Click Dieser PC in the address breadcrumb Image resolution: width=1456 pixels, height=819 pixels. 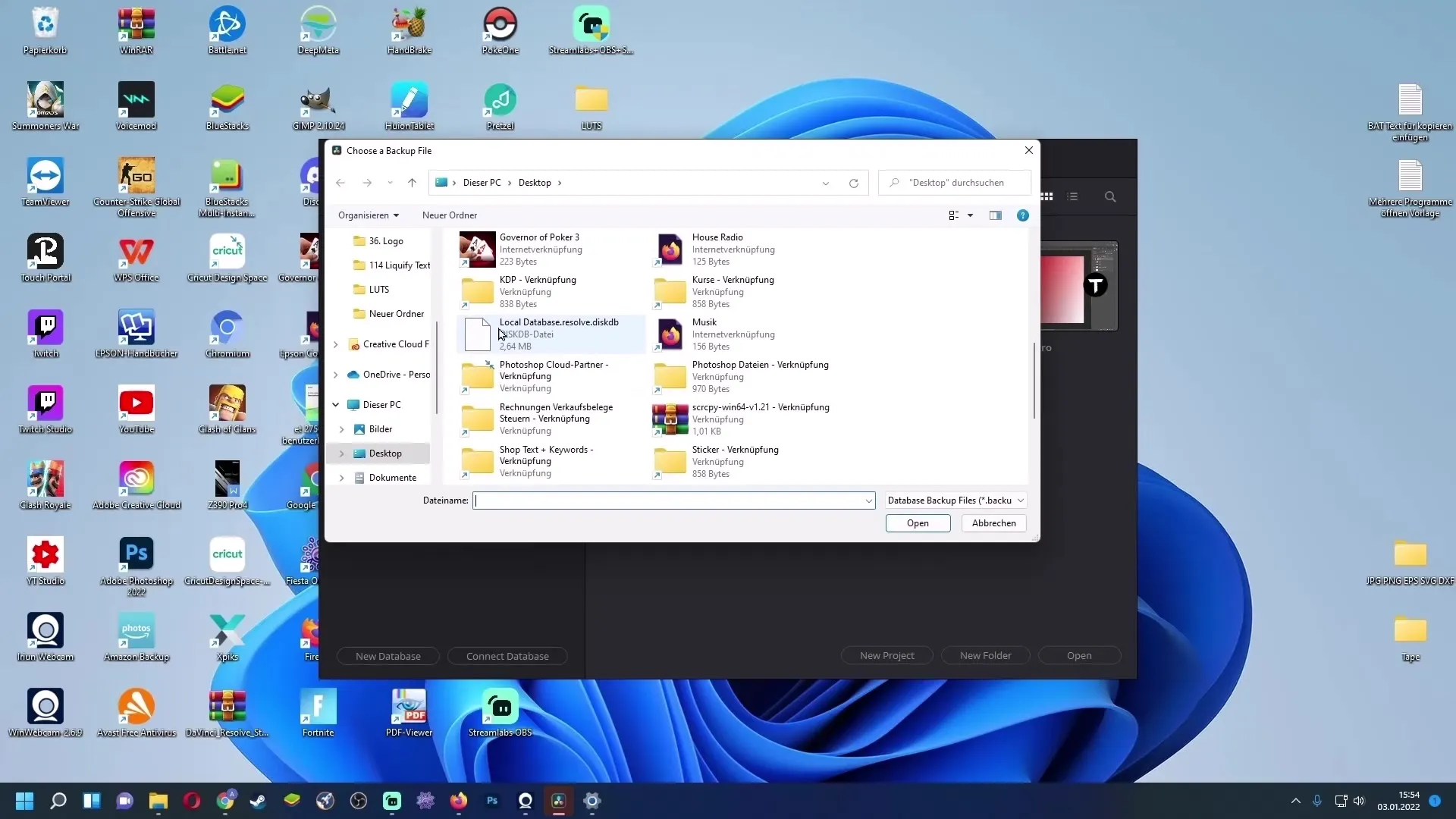click(482, 183)
